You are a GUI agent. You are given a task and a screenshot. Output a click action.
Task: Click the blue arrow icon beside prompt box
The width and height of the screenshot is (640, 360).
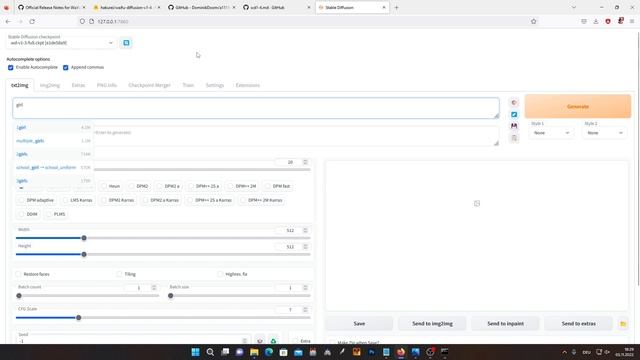click(514, 115)
